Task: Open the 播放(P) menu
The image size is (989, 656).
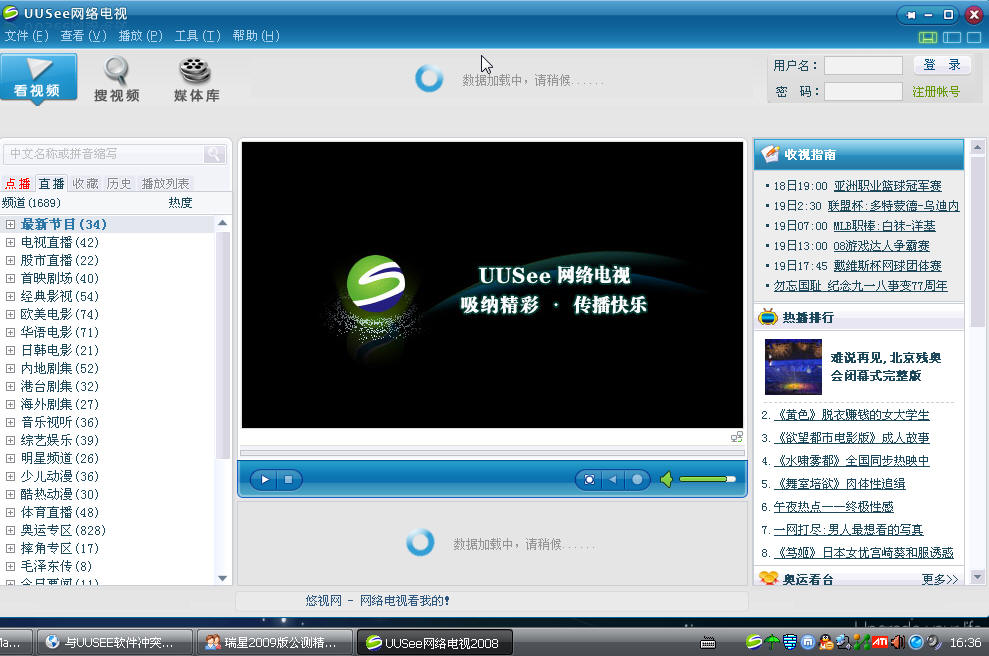Action: pyautogui.click(x=140, y=36)
